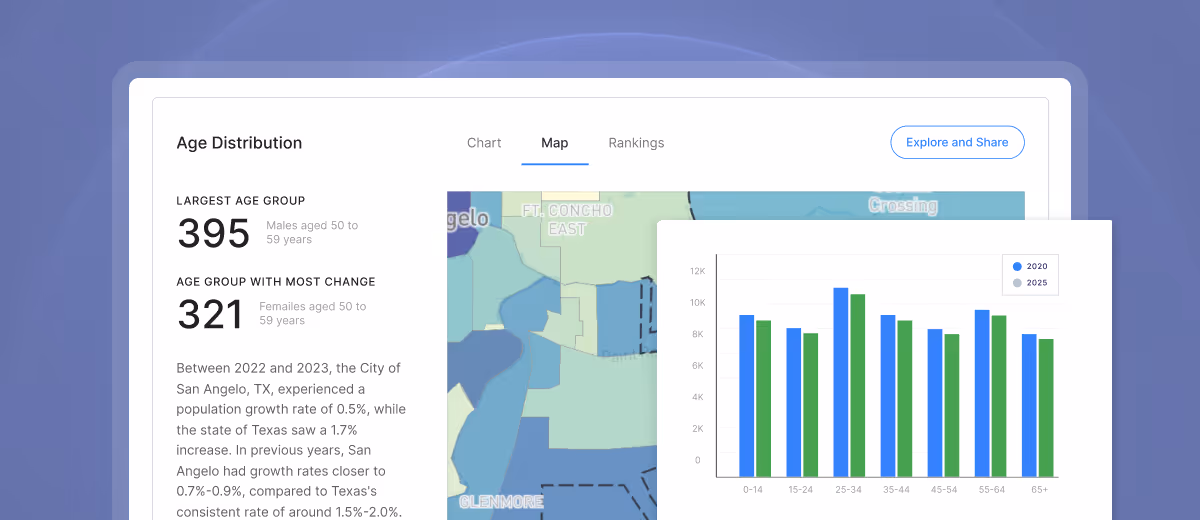Screen dimensions: 1200x520
Task: Click the Explore and Share button
Action: 957,142
